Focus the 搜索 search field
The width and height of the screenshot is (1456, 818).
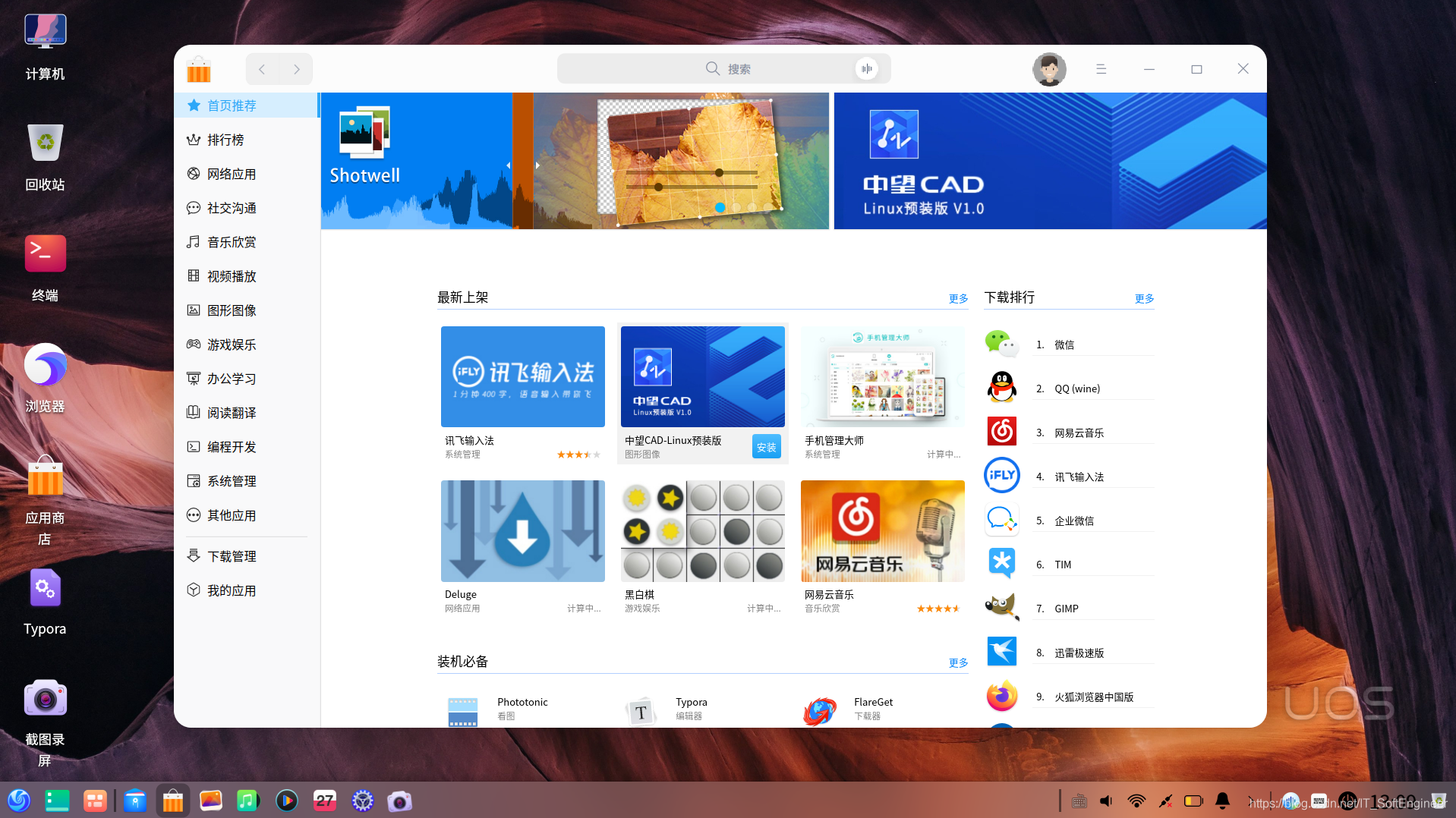[x=724, y=69]
